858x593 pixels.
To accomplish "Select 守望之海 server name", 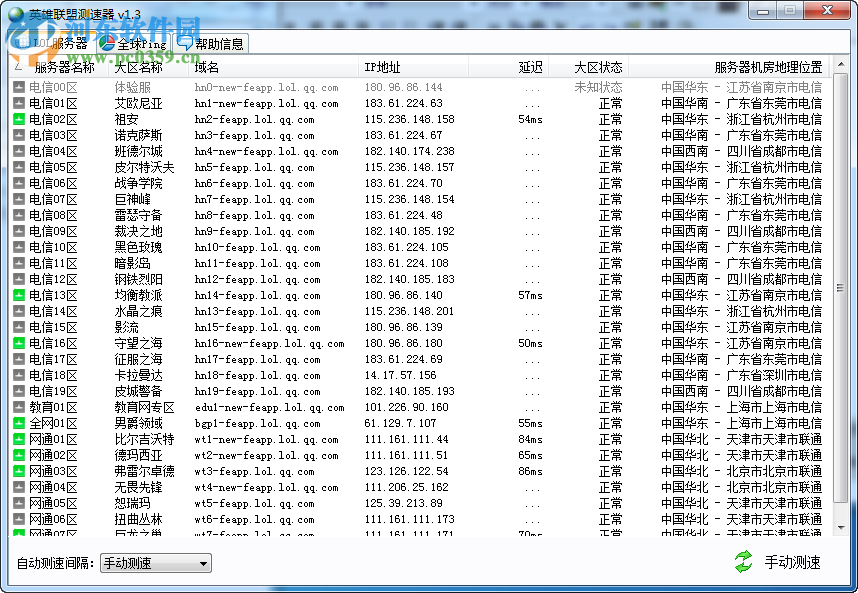I will 138,344.
